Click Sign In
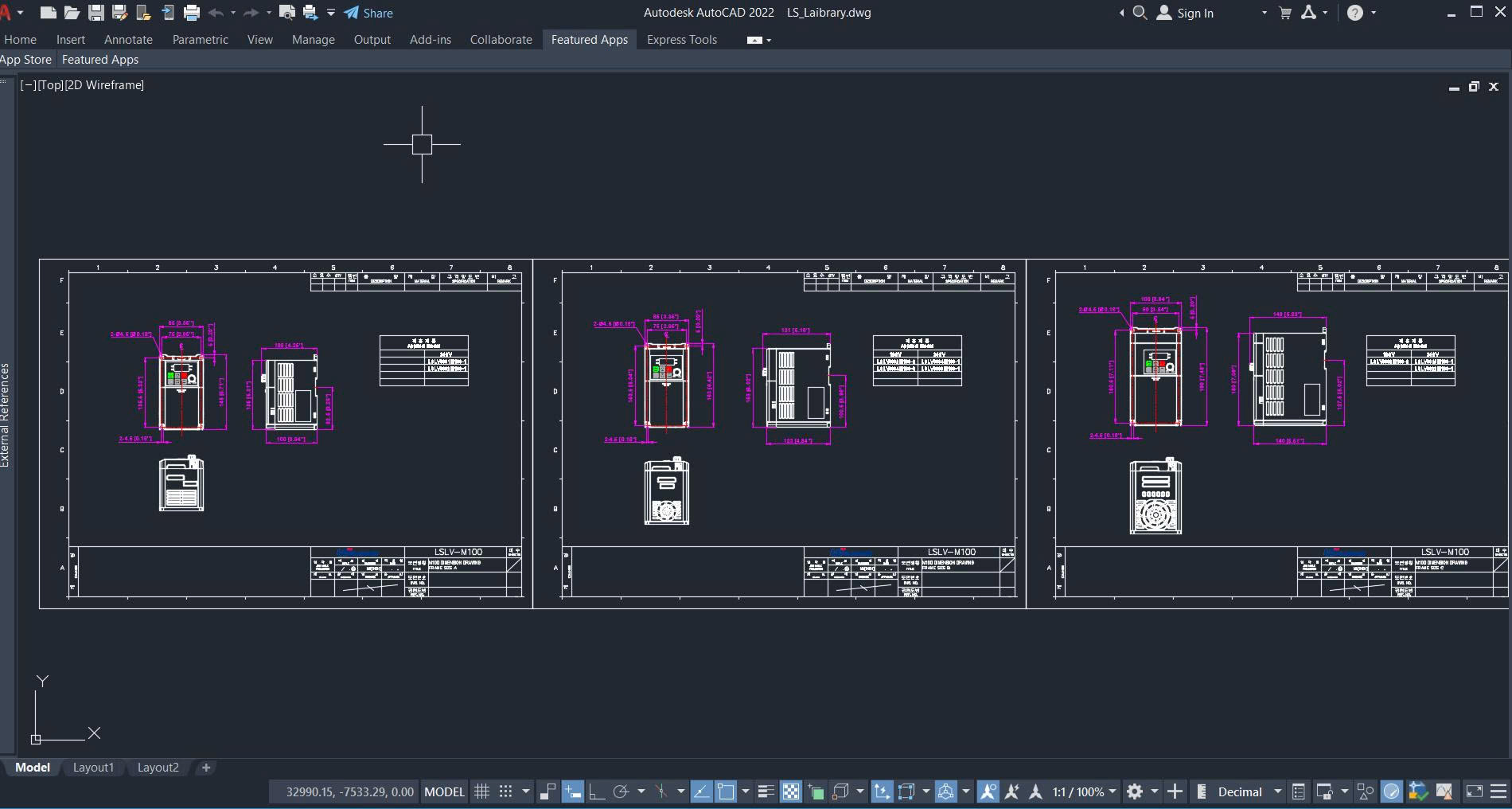The image size is (1512, 809). (x=1186, y=13)
